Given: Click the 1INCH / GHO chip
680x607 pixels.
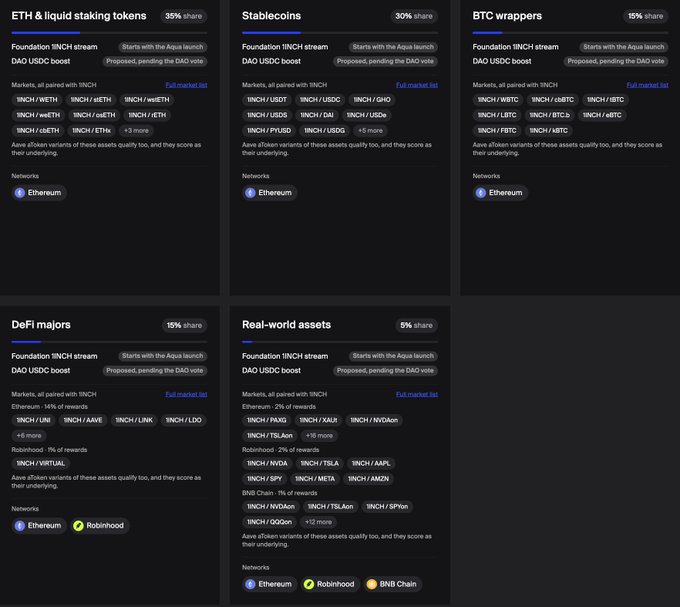Looking at the screenshot, I should (372, 100).
